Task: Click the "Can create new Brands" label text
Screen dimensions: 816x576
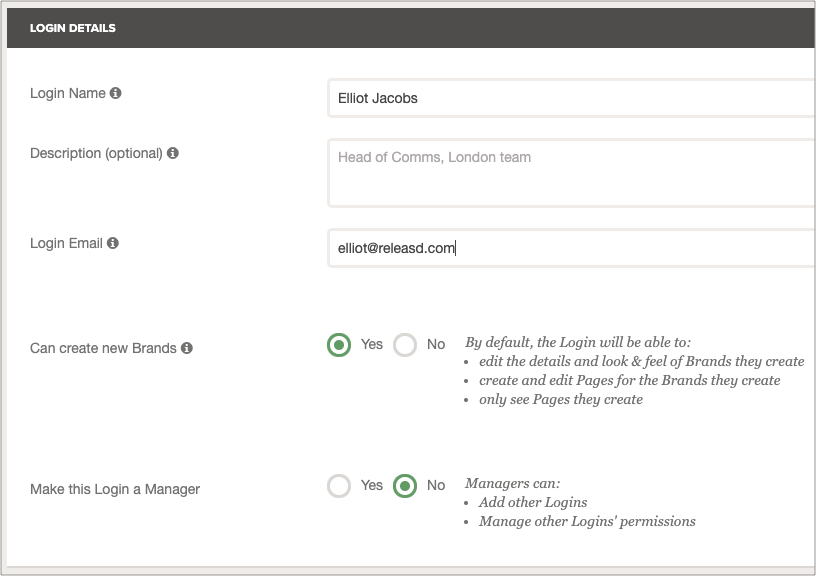Action: pyautogui.click(x=103, y=349)
